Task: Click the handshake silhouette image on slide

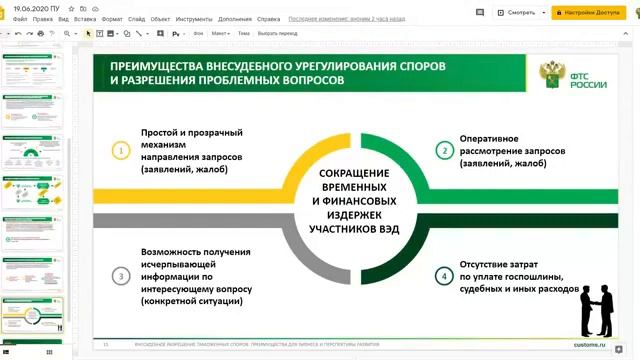Action: (x=597, y=311)
